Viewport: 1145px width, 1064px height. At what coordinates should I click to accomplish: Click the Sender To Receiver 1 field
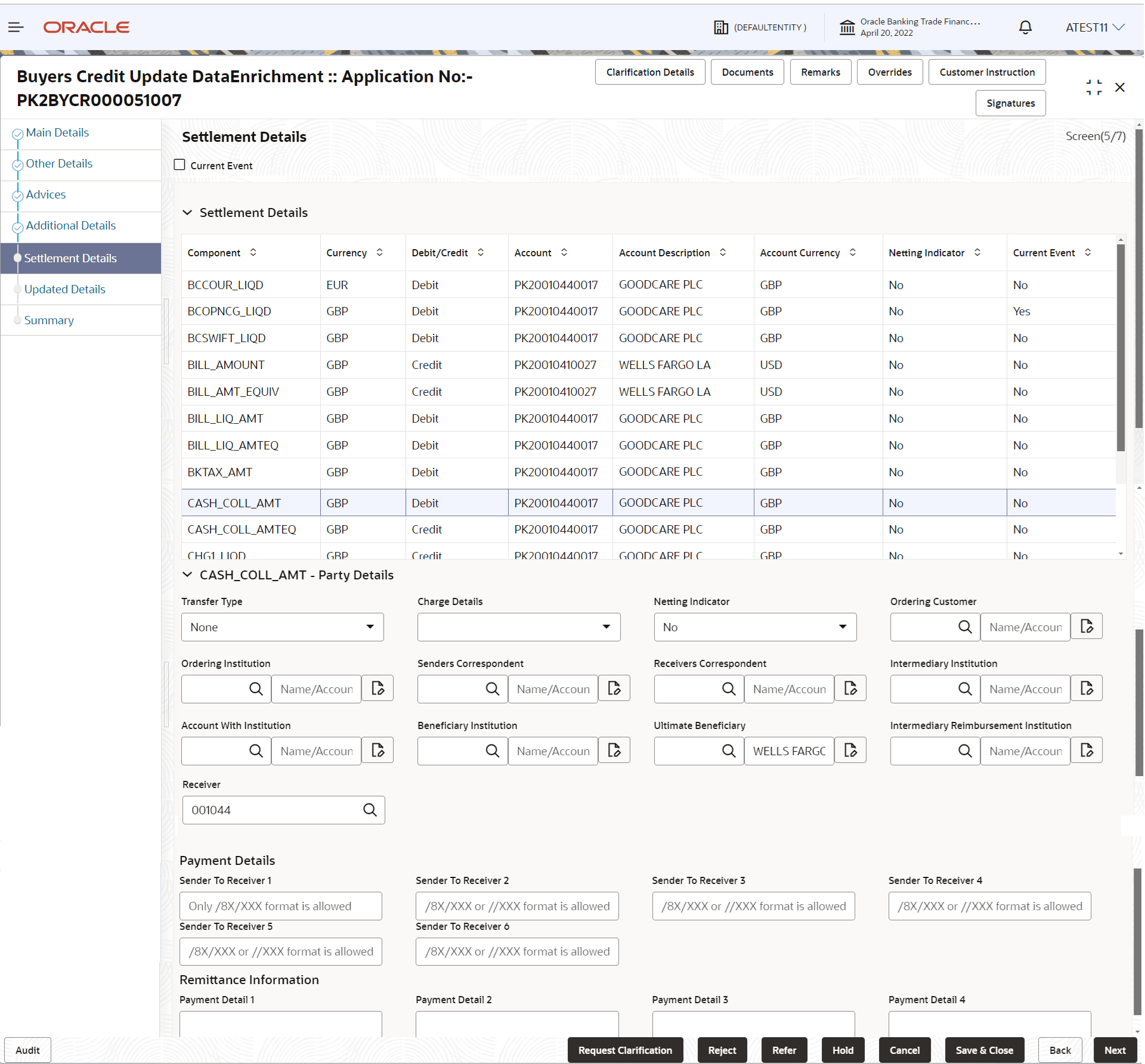[280, 906]
